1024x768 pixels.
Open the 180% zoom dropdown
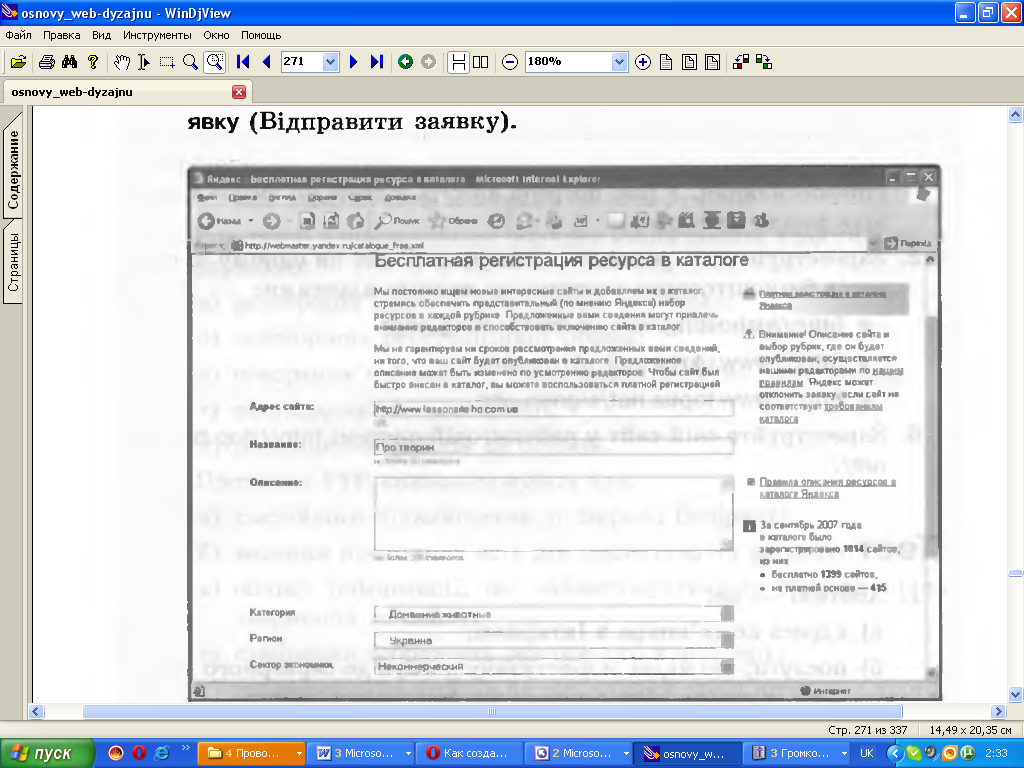point(619,62)
